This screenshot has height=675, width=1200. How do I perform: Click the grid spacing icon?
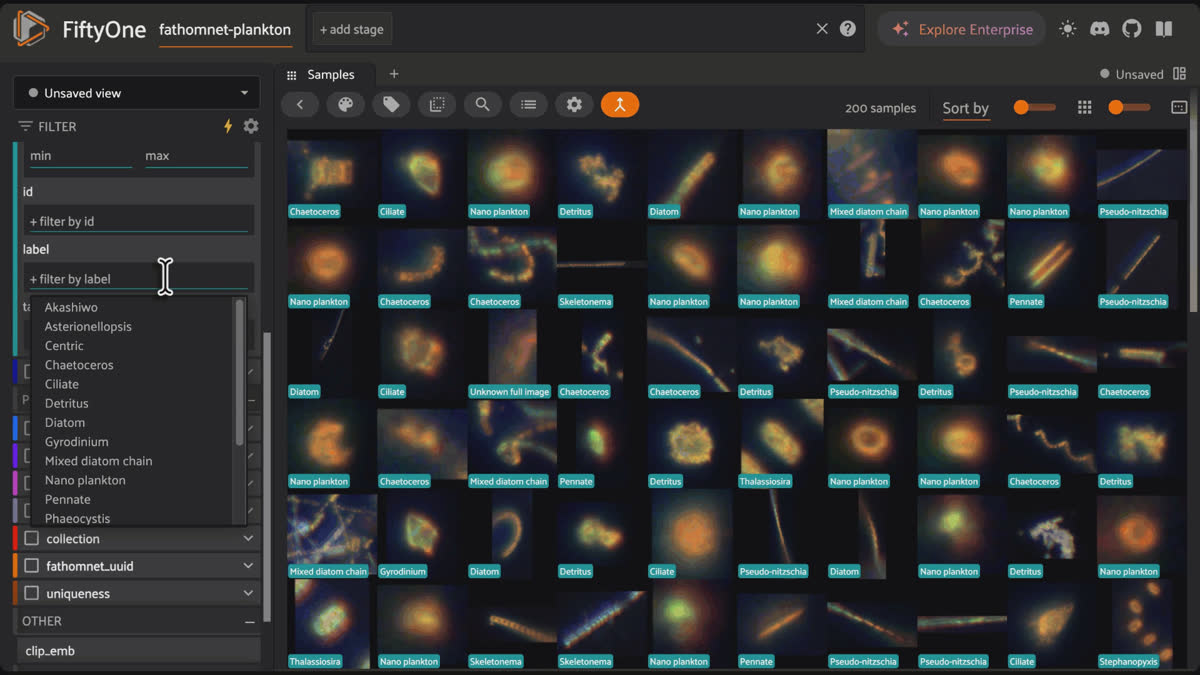[1084, 107]
